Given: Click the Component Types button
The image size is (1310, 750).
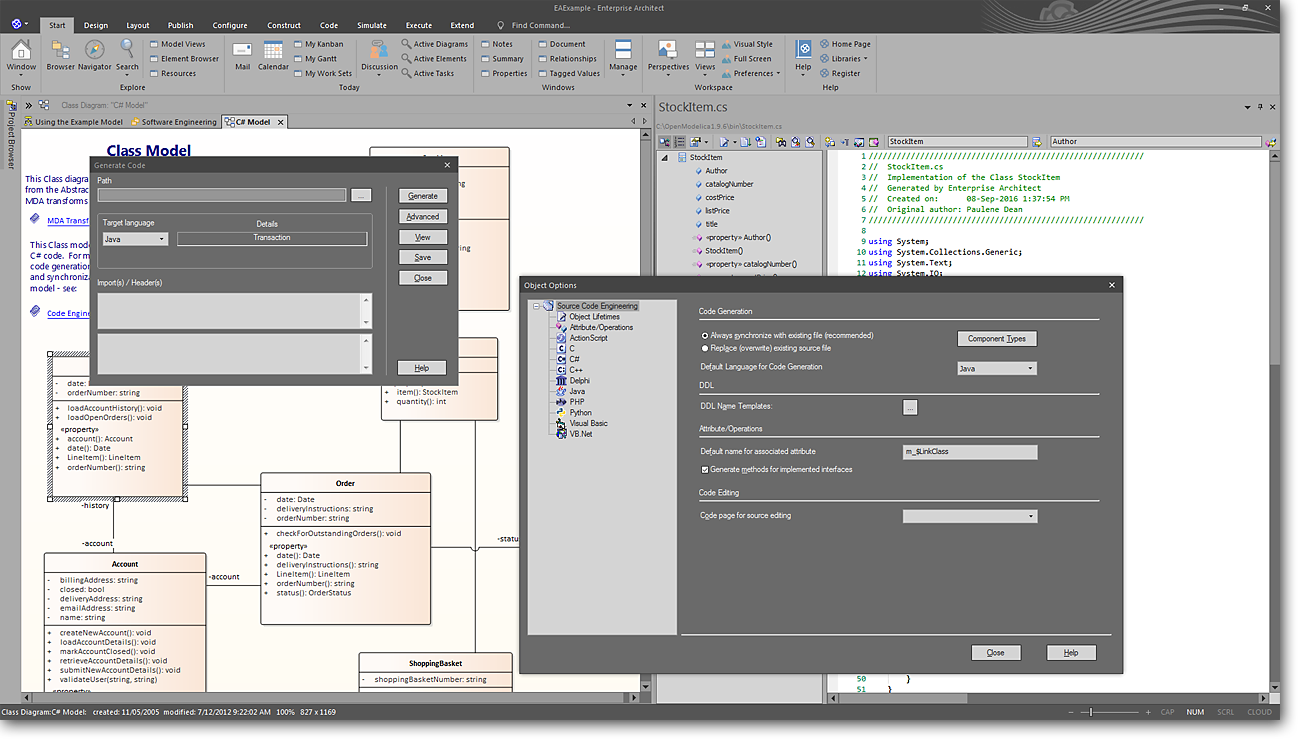Looking at the screenshot, I should pos(996,339).
